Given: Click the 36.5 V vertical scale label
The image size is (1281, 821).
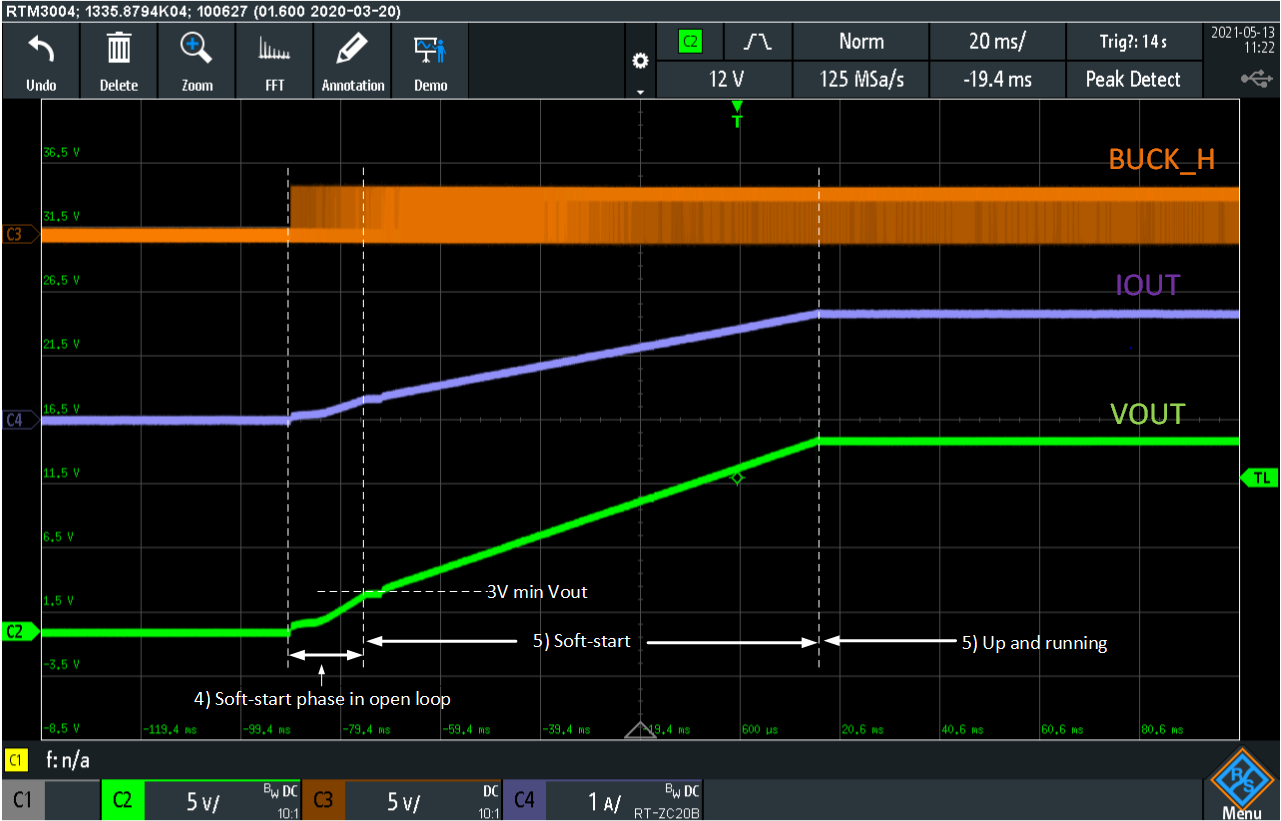Looking at the screenshot, I should pyautogui.click(x=61, y=152).
